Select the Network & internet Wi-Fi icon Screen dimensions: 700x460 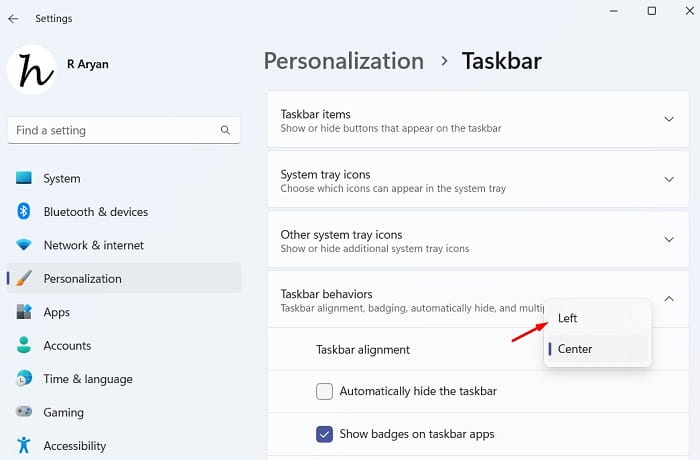pyautogui.click(x=24, y=245)
